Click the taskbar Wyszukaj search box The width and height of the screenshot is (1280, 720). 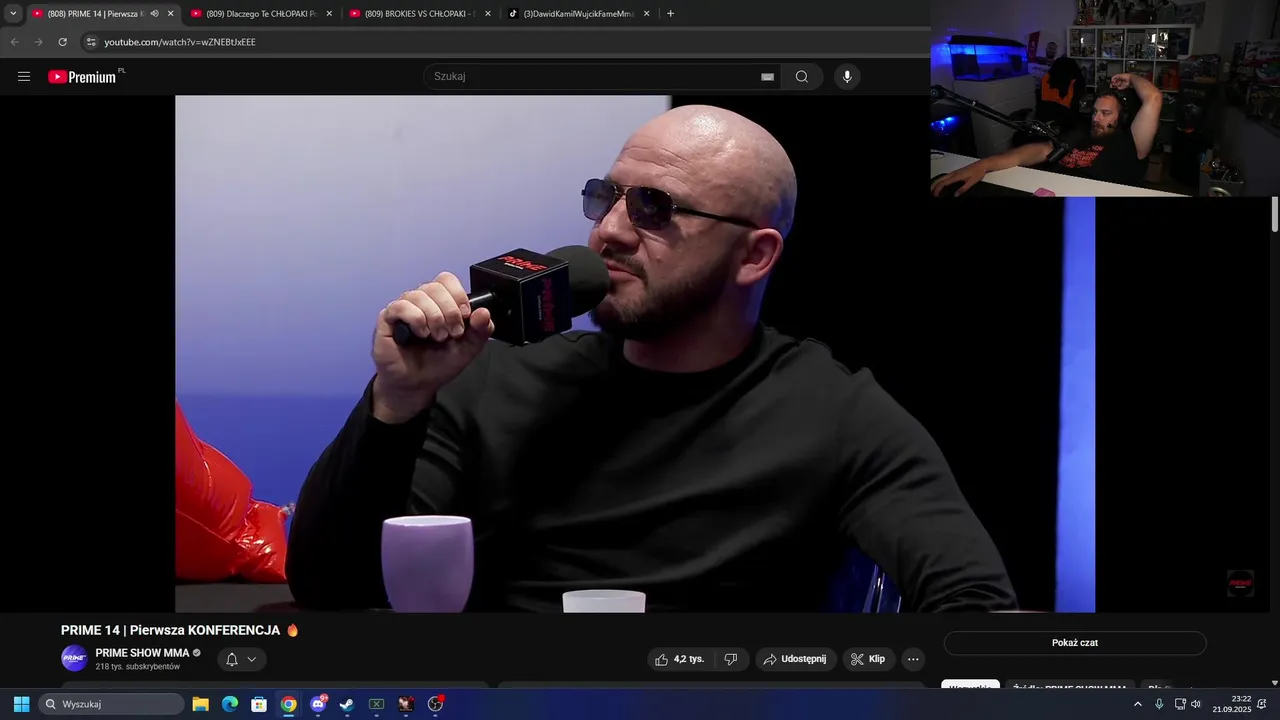tap(111, 704)
